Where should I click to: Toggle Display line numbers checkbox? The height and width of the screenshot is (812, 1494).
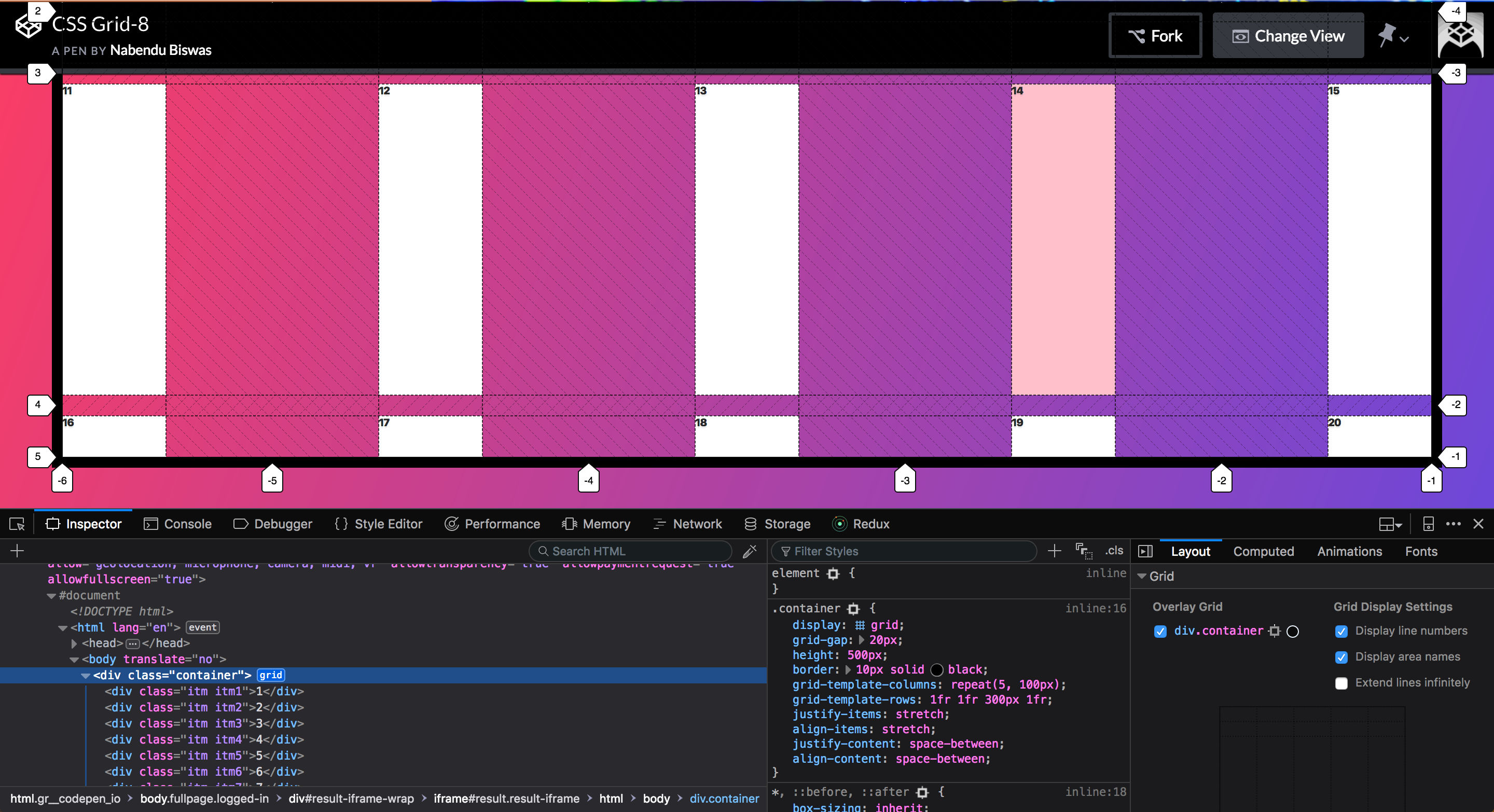1341,631
